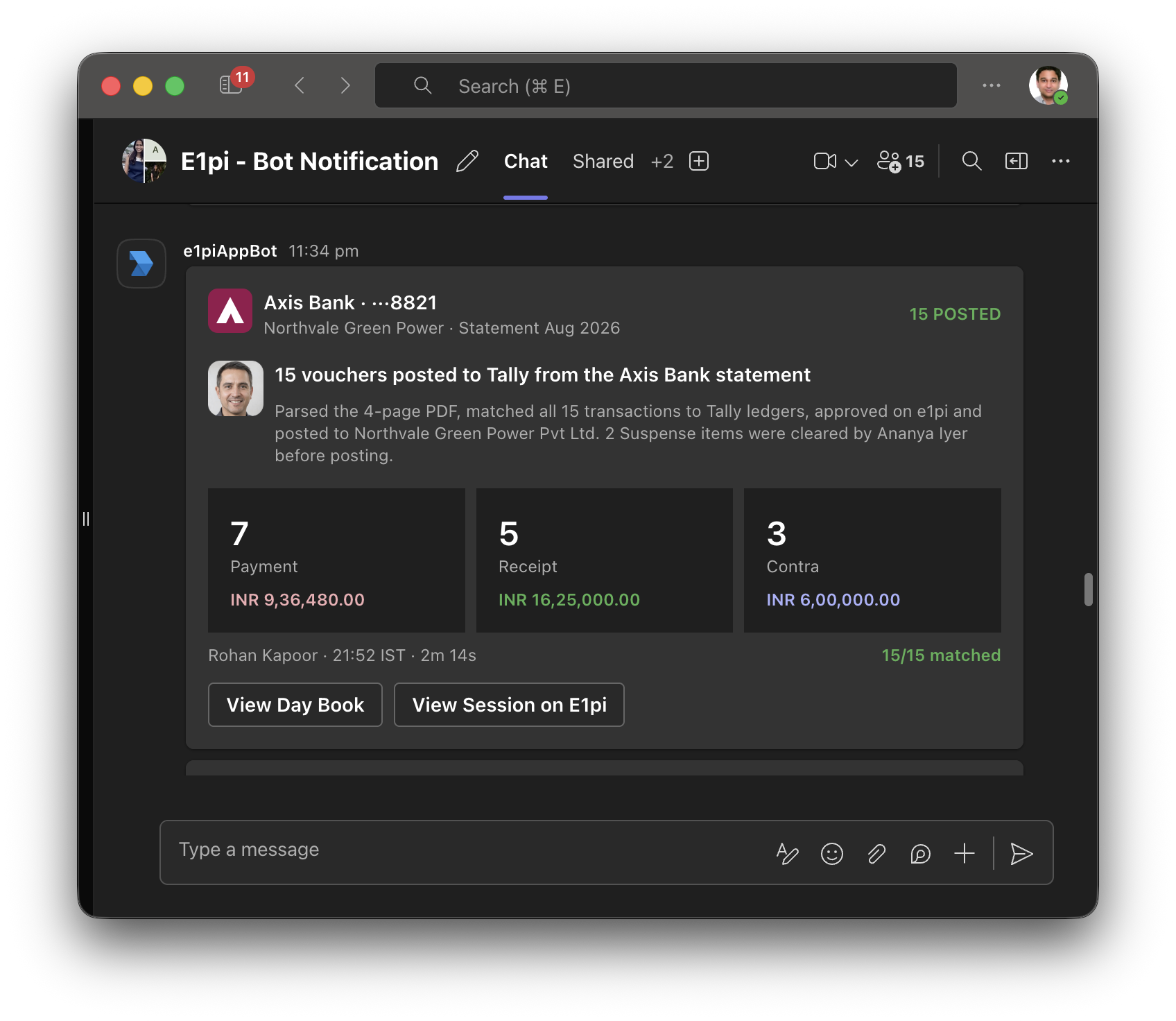Viewport: 1176px width, 1021px height.
Task: Click the INR 6,00,000.00 amount
Action: (x=833, y=600)
